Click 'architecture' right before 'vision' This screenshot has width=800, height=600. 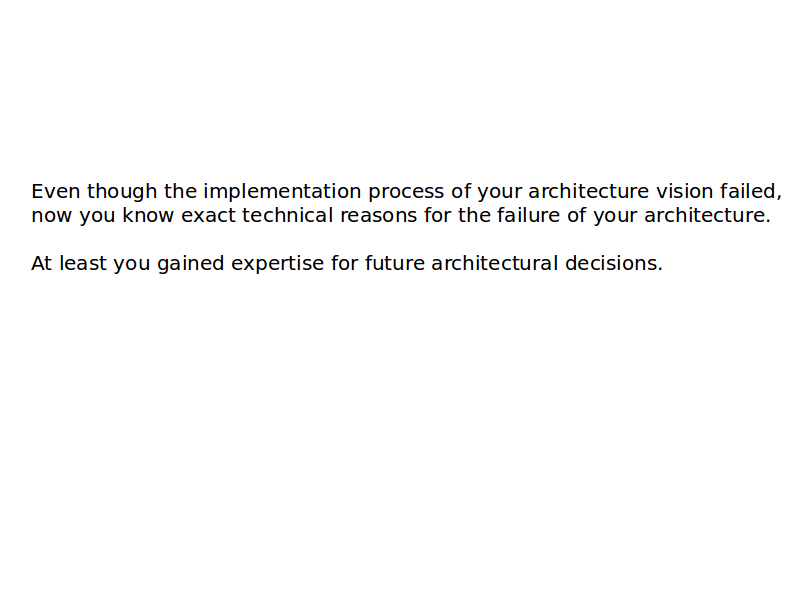(589, 191)
